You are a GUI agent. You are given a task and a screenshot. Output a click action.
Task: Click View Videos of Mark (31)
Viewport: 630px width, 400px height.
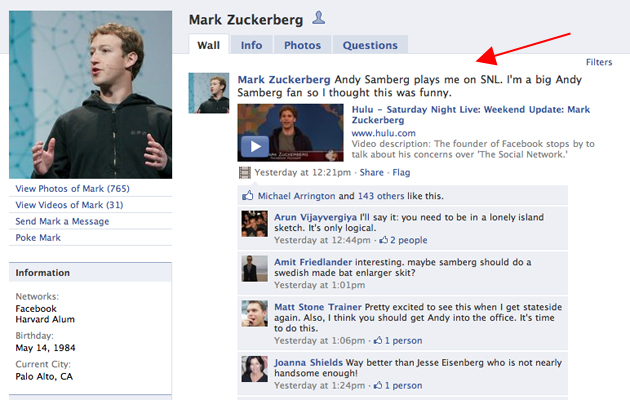point(69,205)
